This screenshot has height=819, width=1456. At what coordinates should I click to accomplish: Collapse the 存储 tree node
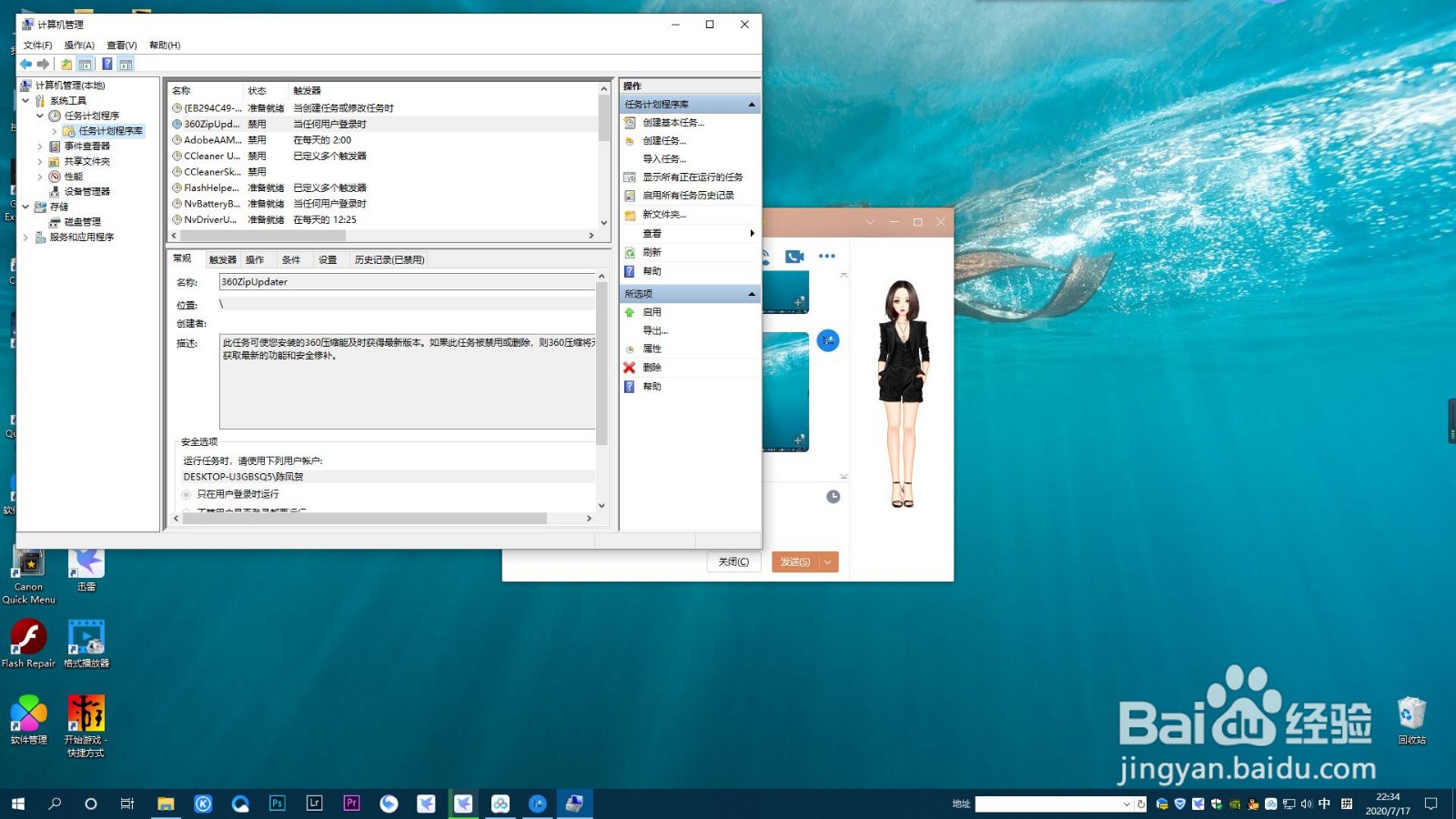point(25,207)
